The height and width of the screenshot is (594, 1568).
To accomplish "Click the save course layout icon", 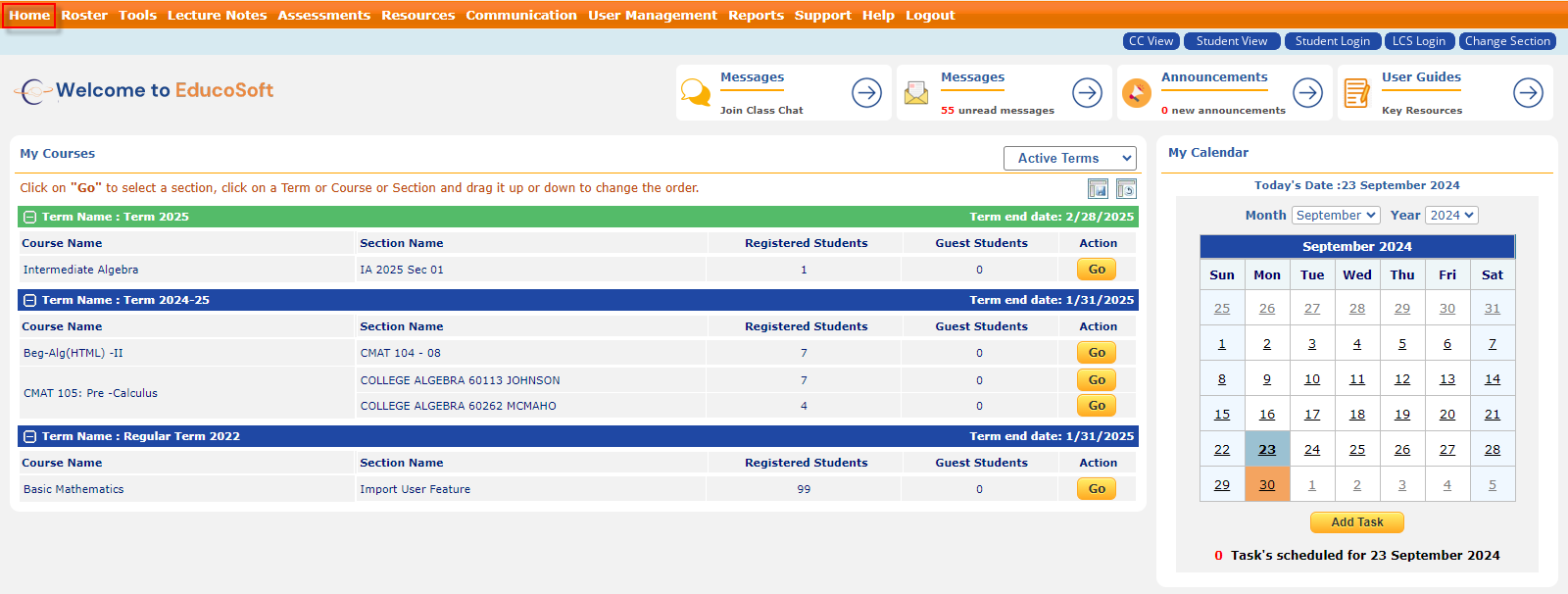I will pyautogui.click(x=1098, y=189).
